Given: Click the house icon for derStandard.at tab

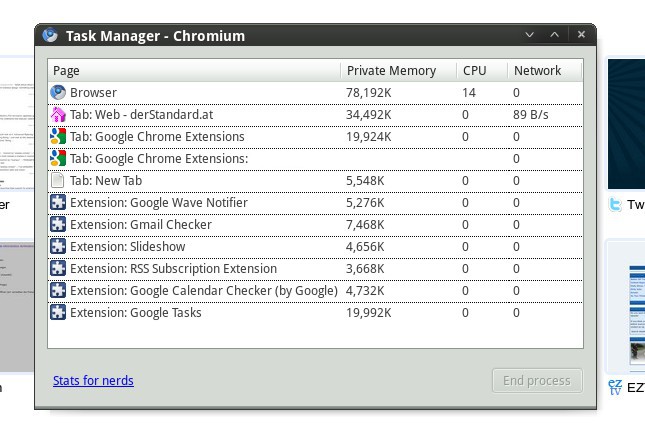Looking at the screenshot, I should [58, 115].
